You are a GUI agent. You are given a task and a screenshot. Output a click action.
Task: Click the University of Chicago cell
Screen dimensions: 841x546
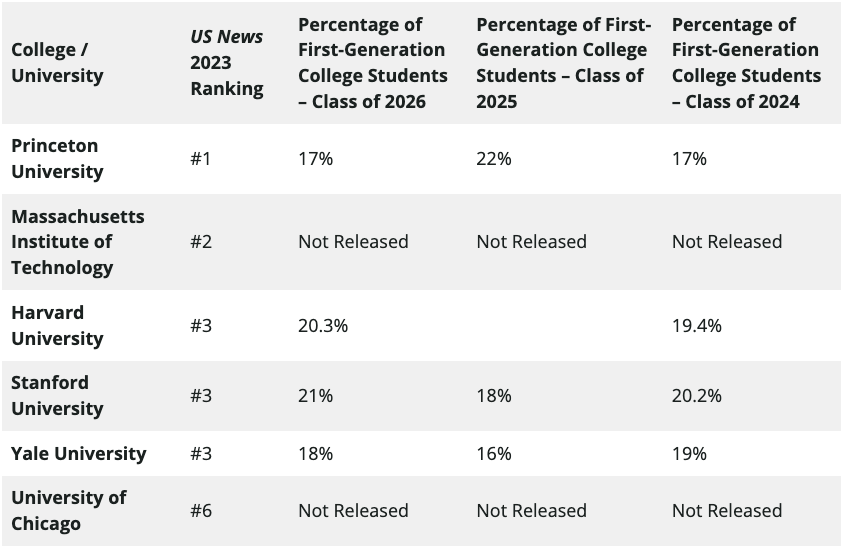69,511
